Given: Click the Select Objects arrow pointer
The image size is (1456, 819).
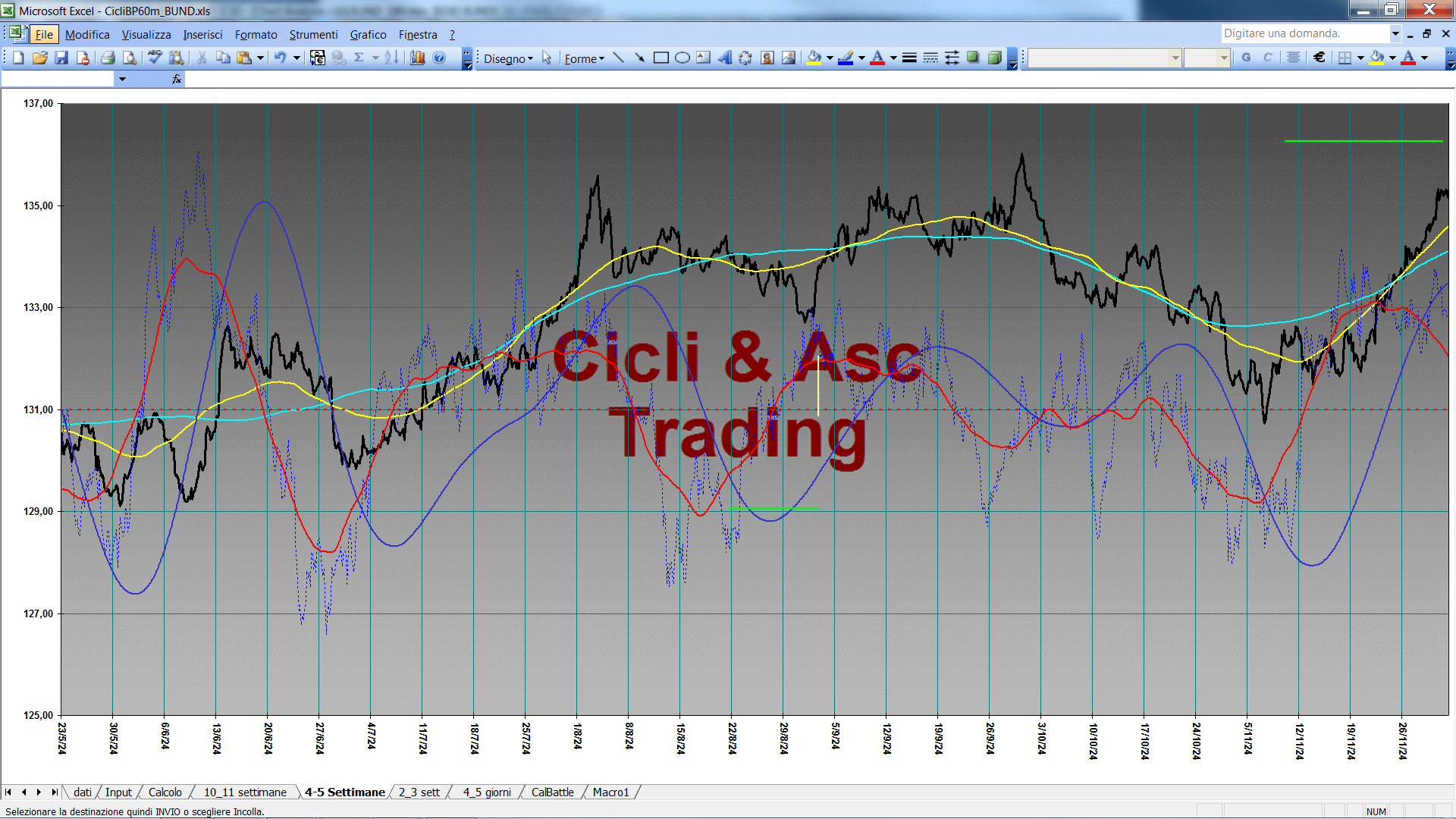Looking at the screenshot, I should 547,58.
